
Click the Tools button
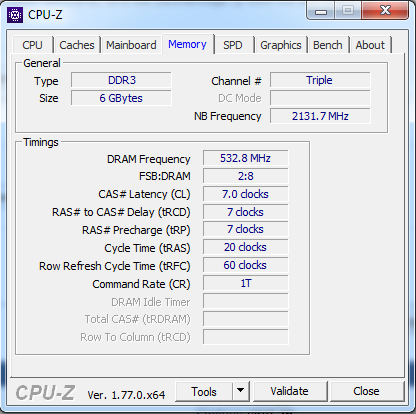pyautogui.click(x=204, y=391)
